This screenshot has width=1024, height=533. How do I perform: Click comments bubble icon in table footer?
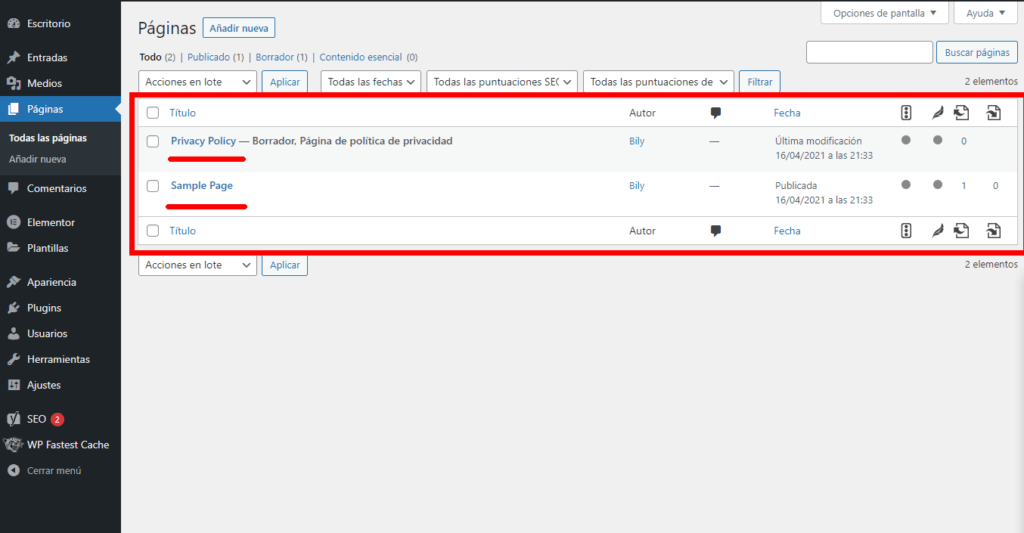(x=716, y=231)
